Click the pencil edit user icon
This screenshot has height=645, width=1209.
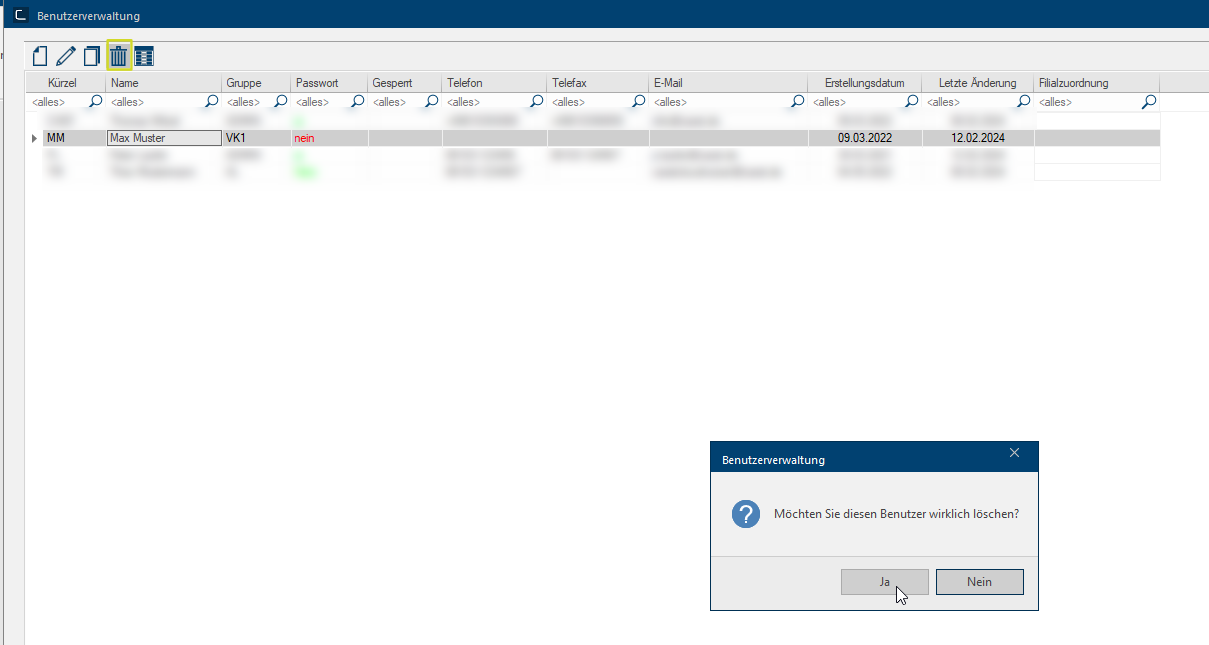[x=66, y=57]
